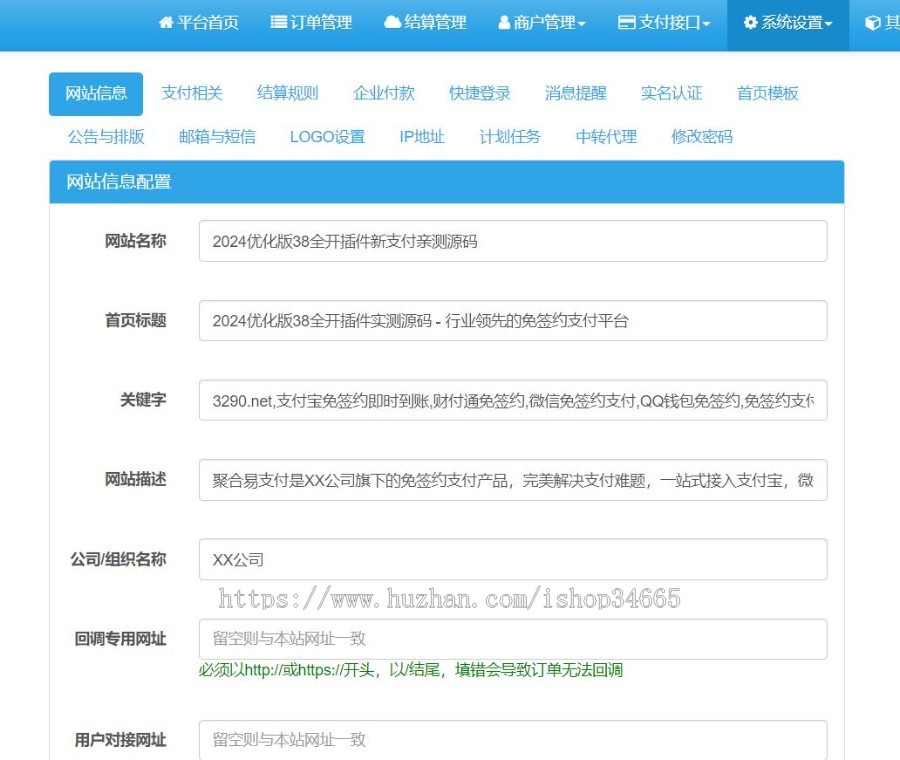This screenshot has height=760, width=900.
Task: Open the 修改密码 tab
Action: tap(702, 137)
